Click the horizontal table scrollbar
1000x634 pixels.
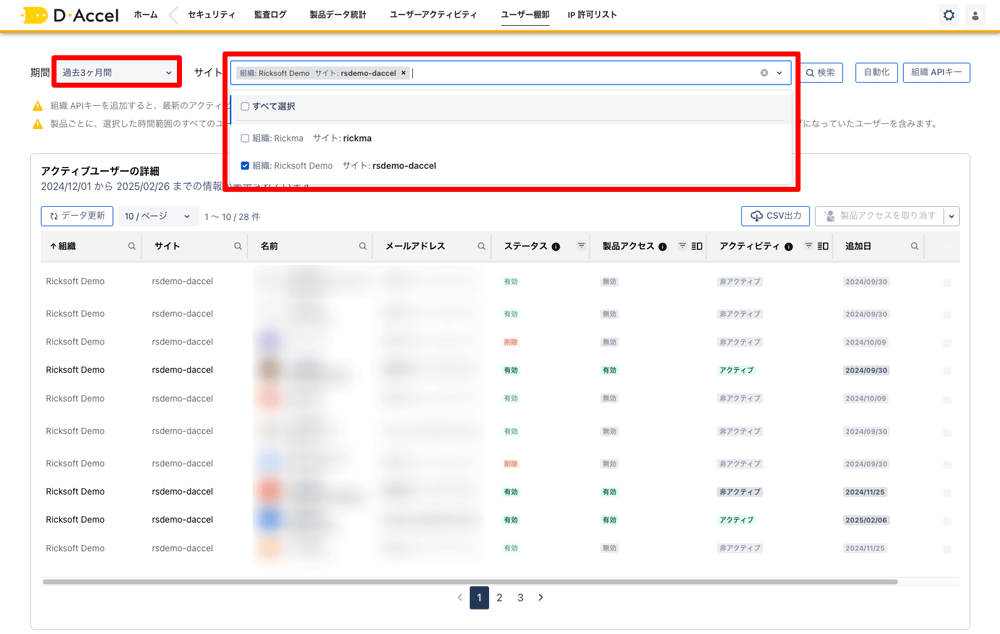point(470,582)
